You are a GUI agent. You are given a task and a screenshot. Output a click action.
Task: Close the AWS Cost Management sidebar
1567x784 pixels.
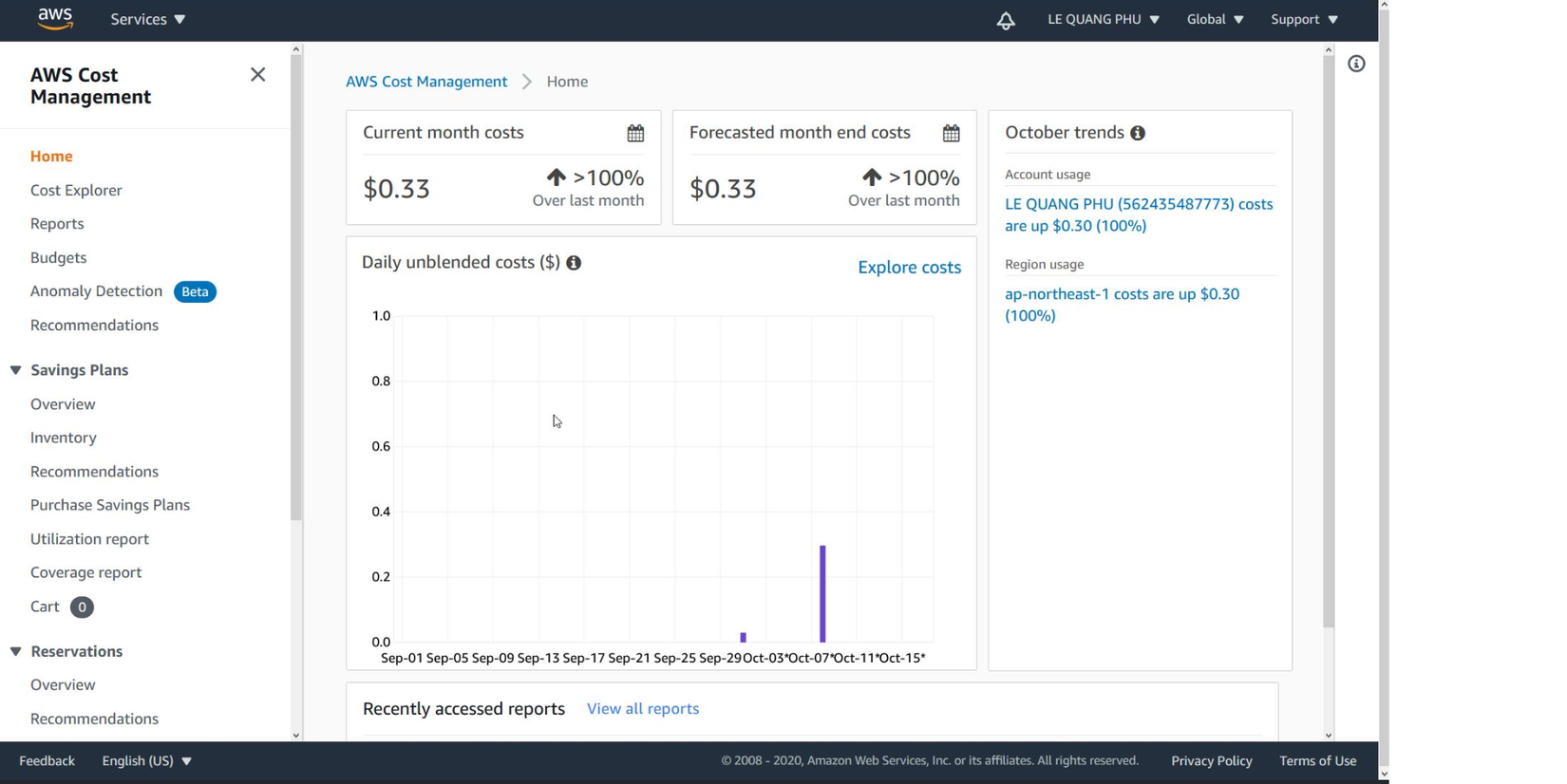click(x=257, y=75)
